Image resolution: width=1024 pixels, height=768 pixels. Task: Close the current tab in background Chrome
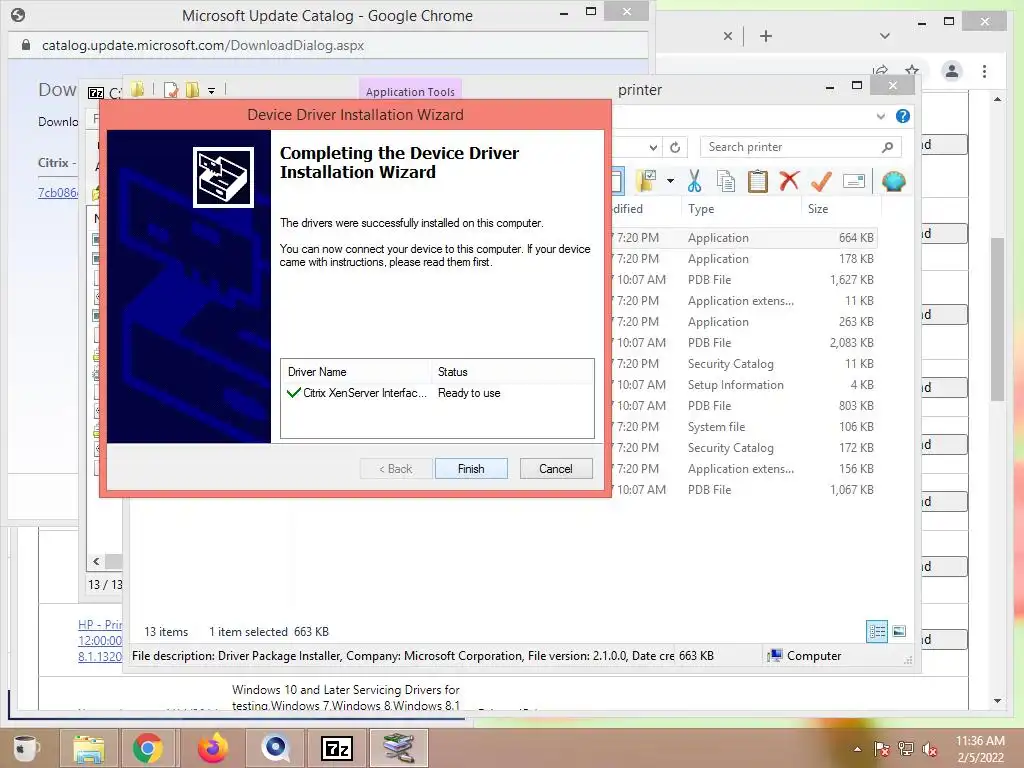coord(728,36)
